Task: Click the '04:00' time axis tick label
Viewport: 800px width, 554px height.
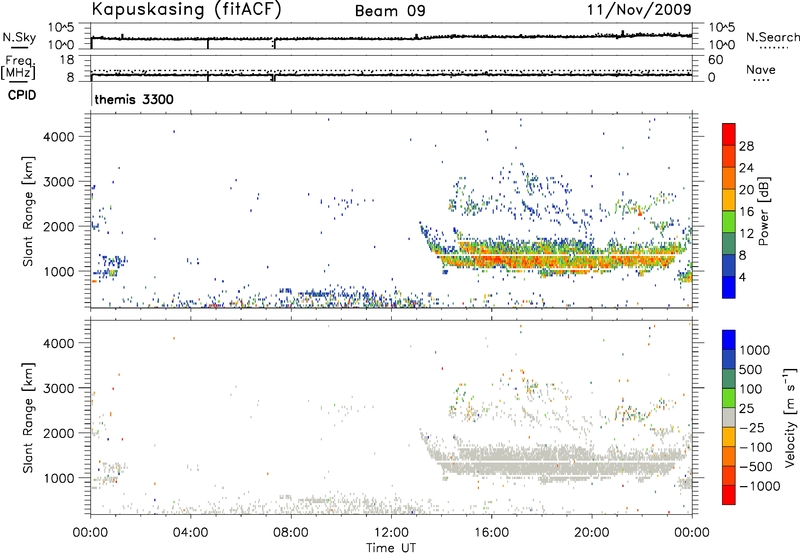Action: pyautogui.click(x=190, y=533)
